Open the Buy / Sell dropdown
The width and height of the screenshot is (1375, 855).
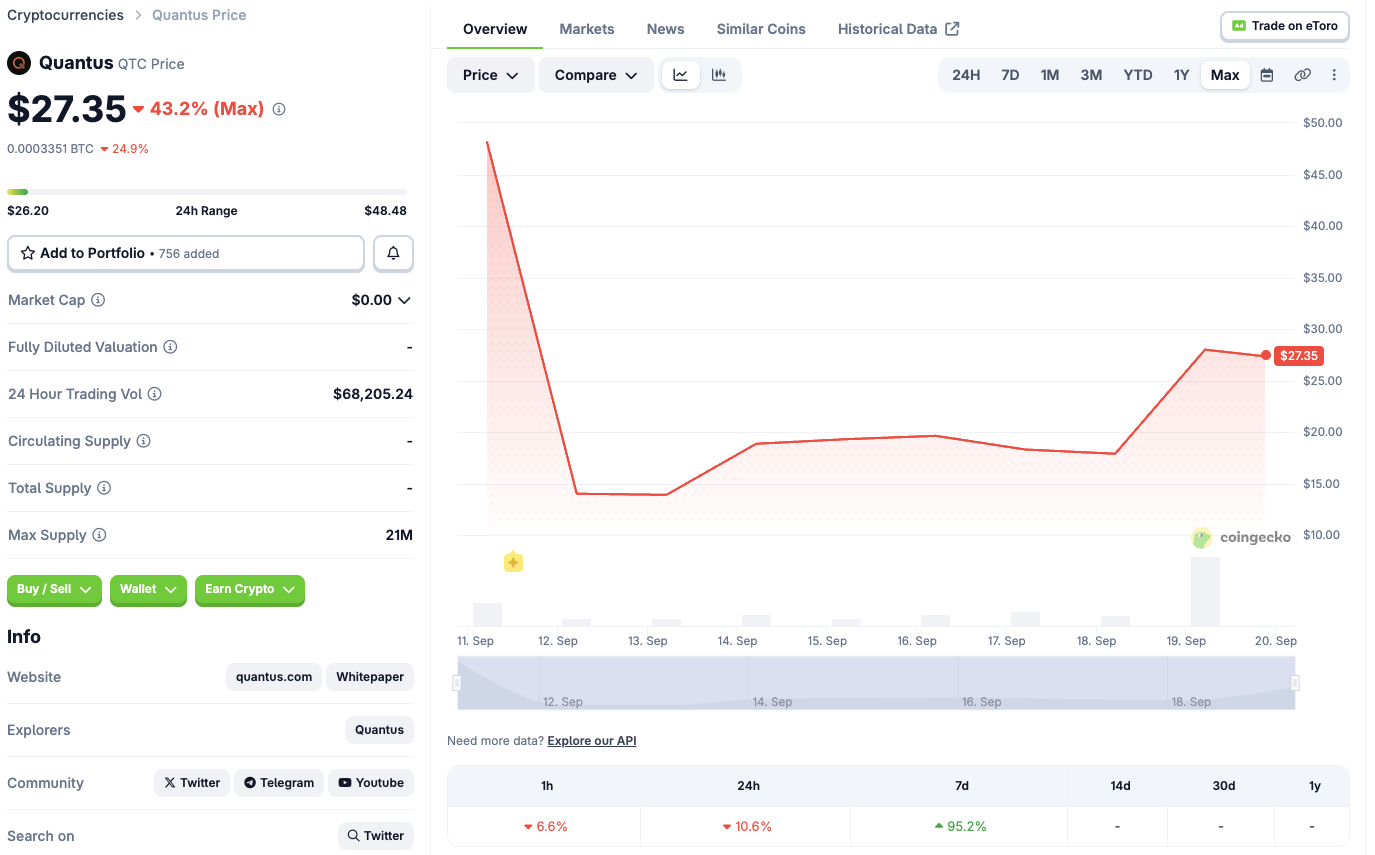click(x=54, y=590)
